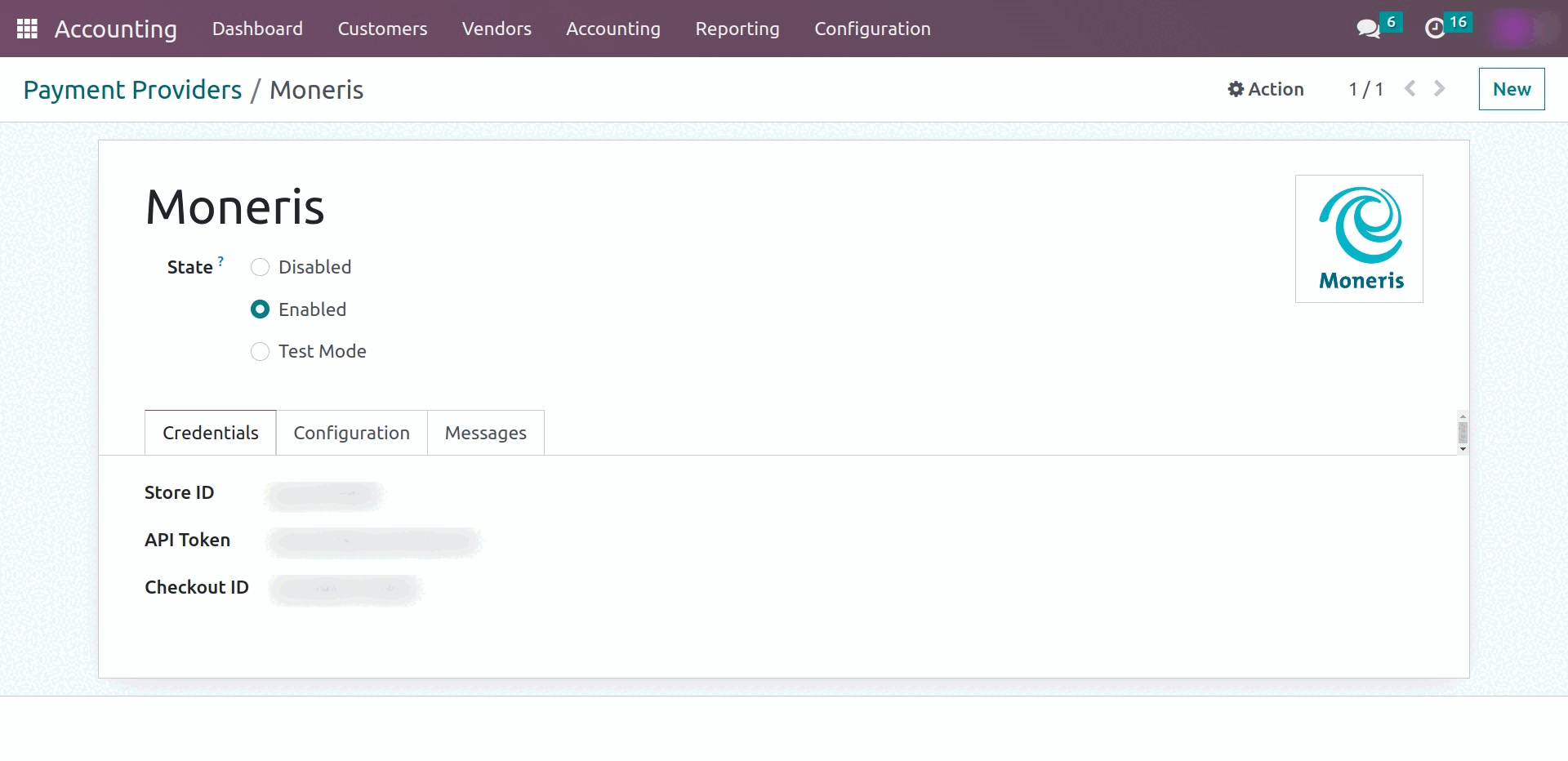Click the New button
The height and width of the screenshot is (761, 1568).
click(1512, 89)
